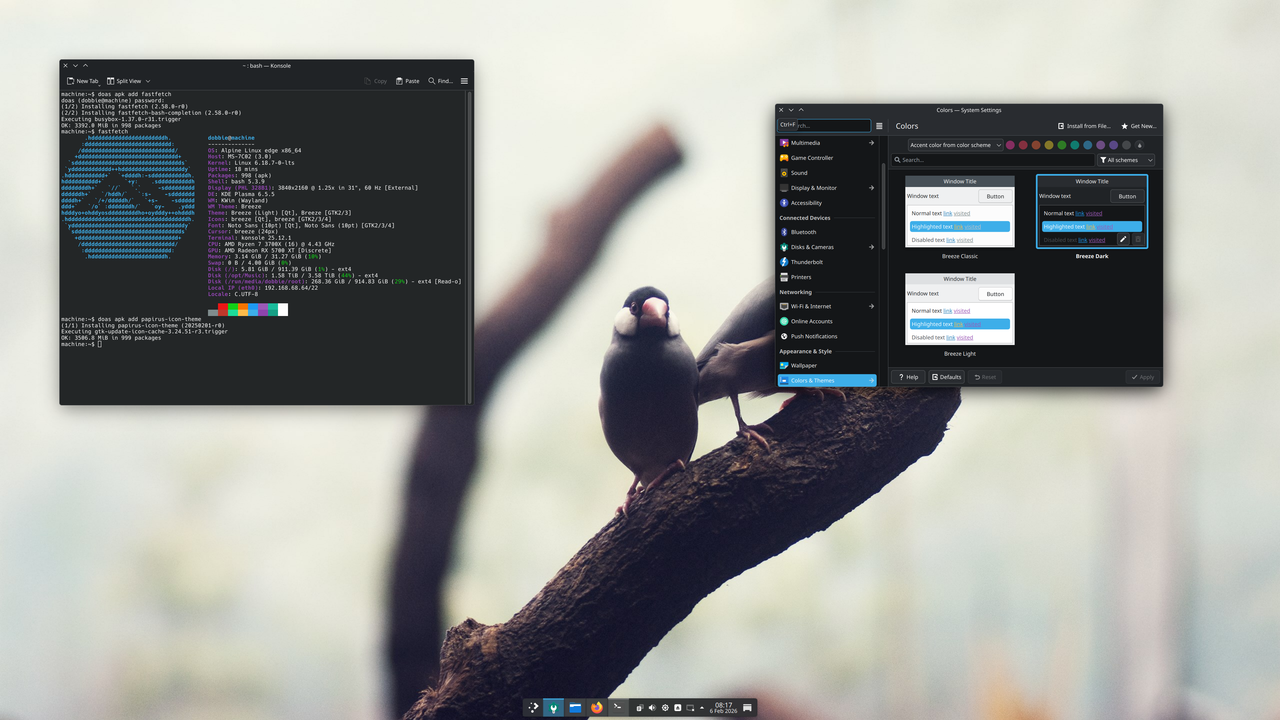Open Disks & Cameras settings
Image resolution: width=1280 pixels, height=720 pixels.
click(x=827, y=247)
